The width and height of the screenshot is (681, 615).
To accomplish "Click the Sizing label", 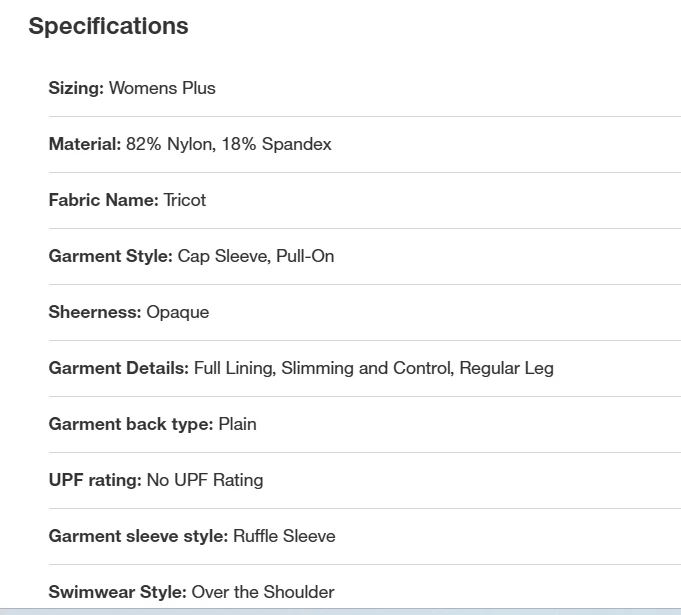I will [76, 88].
